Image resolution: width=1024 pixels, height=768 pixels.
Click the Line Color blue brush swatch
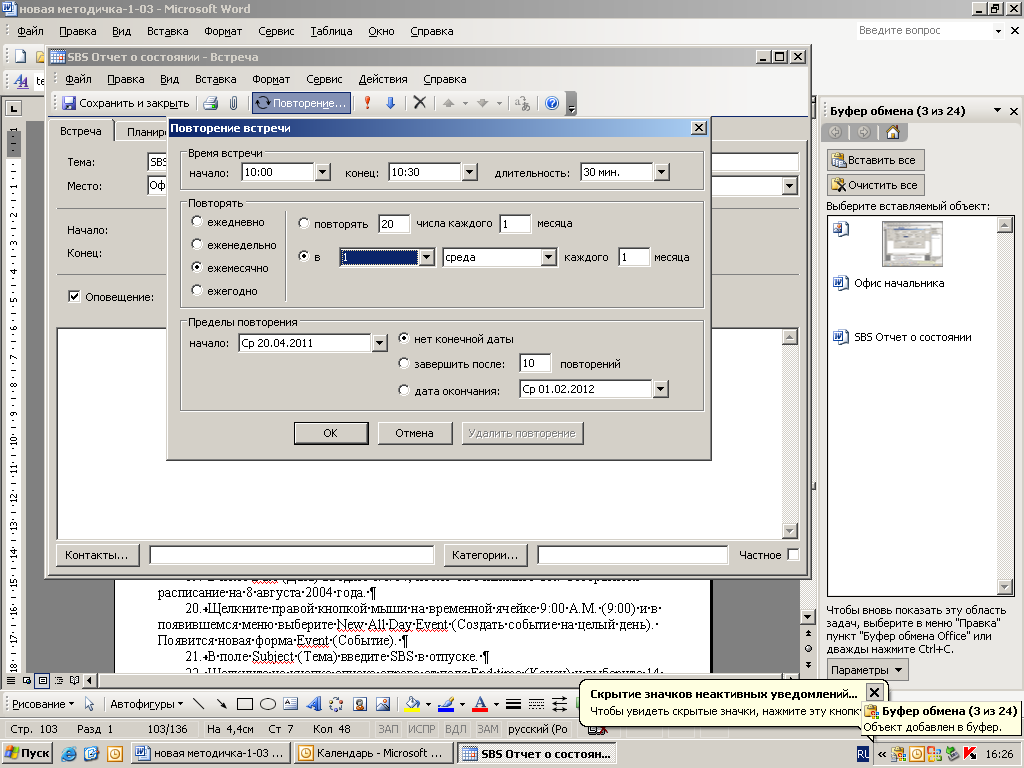(x=446, y=704)
